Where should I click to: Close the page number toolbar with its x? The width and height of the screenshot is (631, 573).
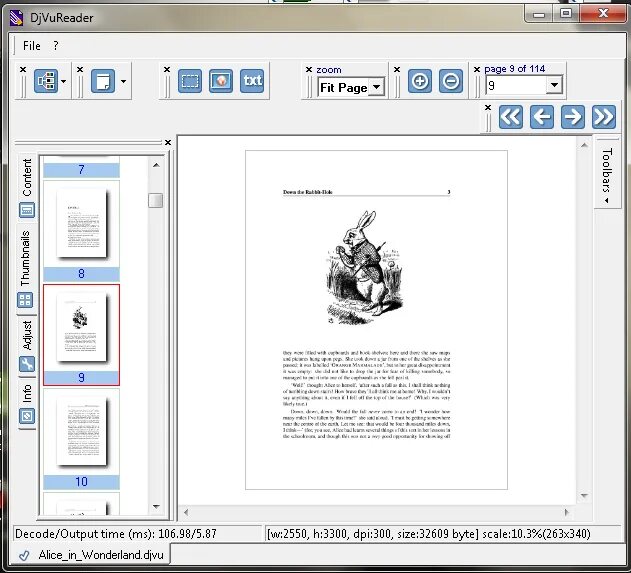(477, 70)
